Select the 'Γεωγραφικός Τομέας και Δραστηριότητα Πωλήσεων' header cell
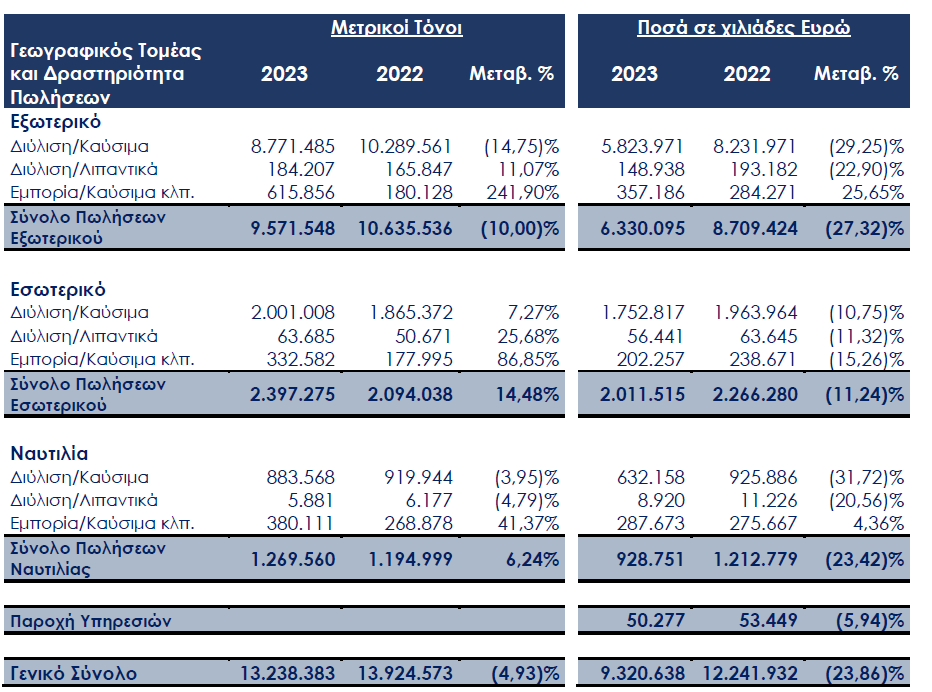Image resolution: width=932 pixels, height=692 pixels. tap(106, 73)
